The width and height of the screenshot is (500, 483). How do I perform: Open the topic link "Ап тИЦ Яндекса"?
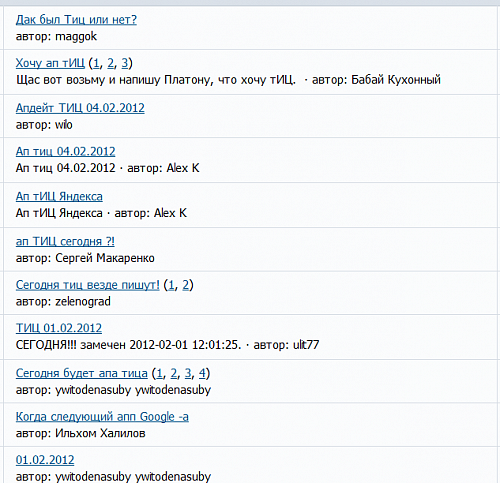point(59,196)
